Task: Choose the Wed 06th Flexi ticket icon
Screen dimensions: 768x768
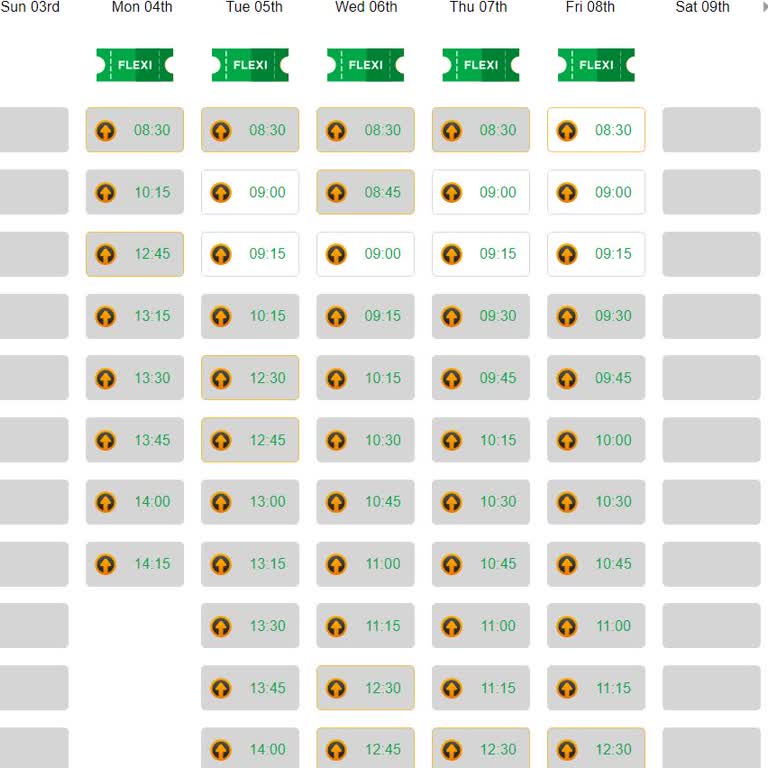Action: click(366, 65)
